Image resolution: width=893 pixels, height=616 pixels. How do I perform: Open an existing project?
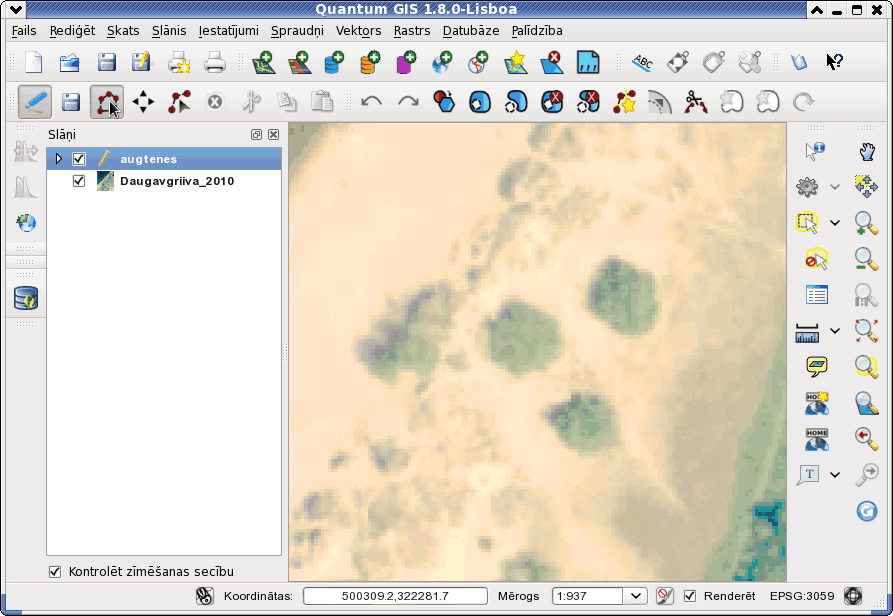click(x=70, y=62)
